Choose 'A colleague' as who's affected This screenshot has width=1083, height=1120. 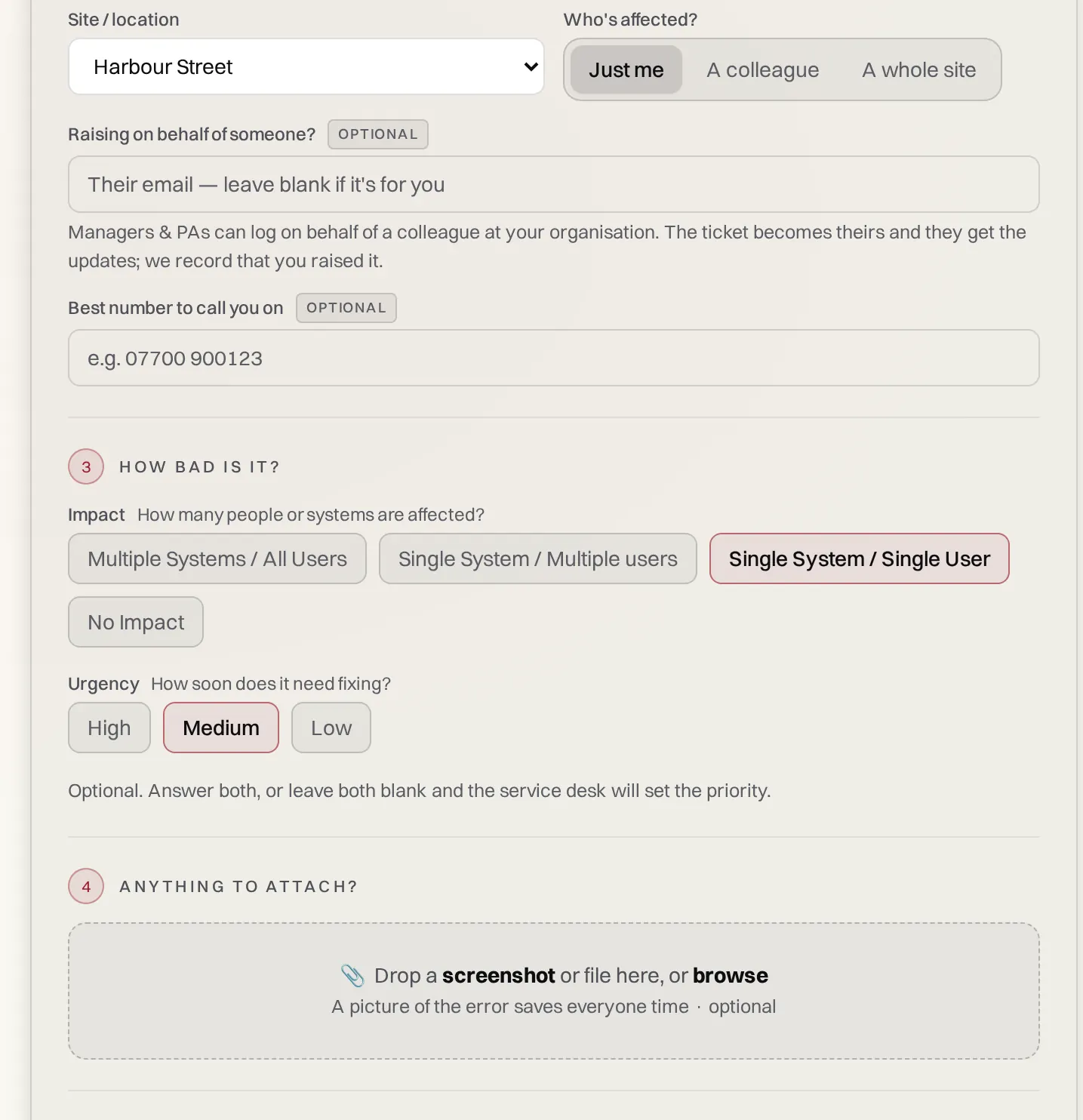pos(763,69)
